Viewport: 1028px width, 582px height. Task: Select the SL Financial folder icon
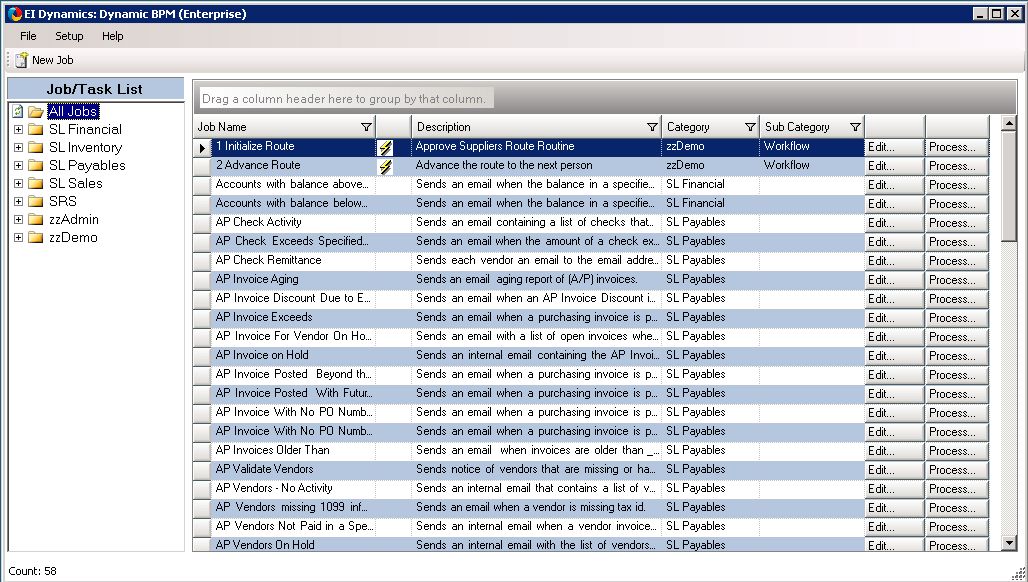tap(36, 130)
